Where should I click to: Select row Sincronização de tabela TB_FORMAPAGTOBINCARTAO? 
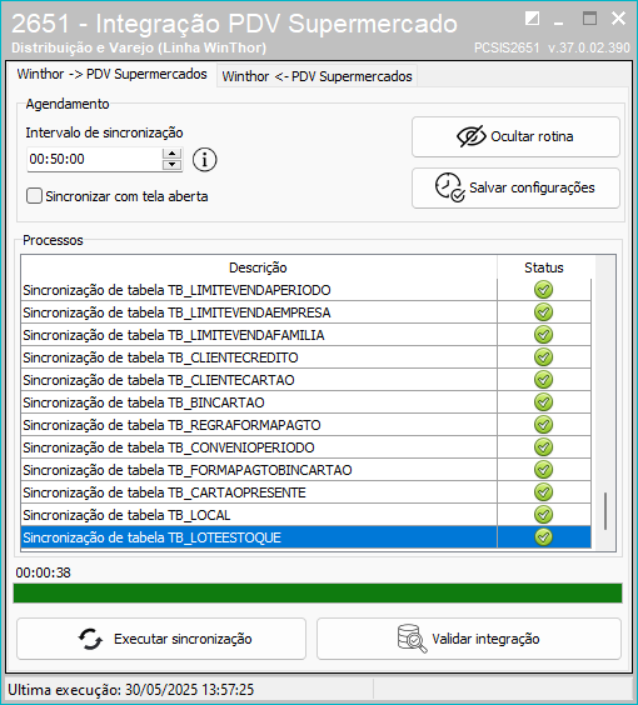[x=306, y=470]
